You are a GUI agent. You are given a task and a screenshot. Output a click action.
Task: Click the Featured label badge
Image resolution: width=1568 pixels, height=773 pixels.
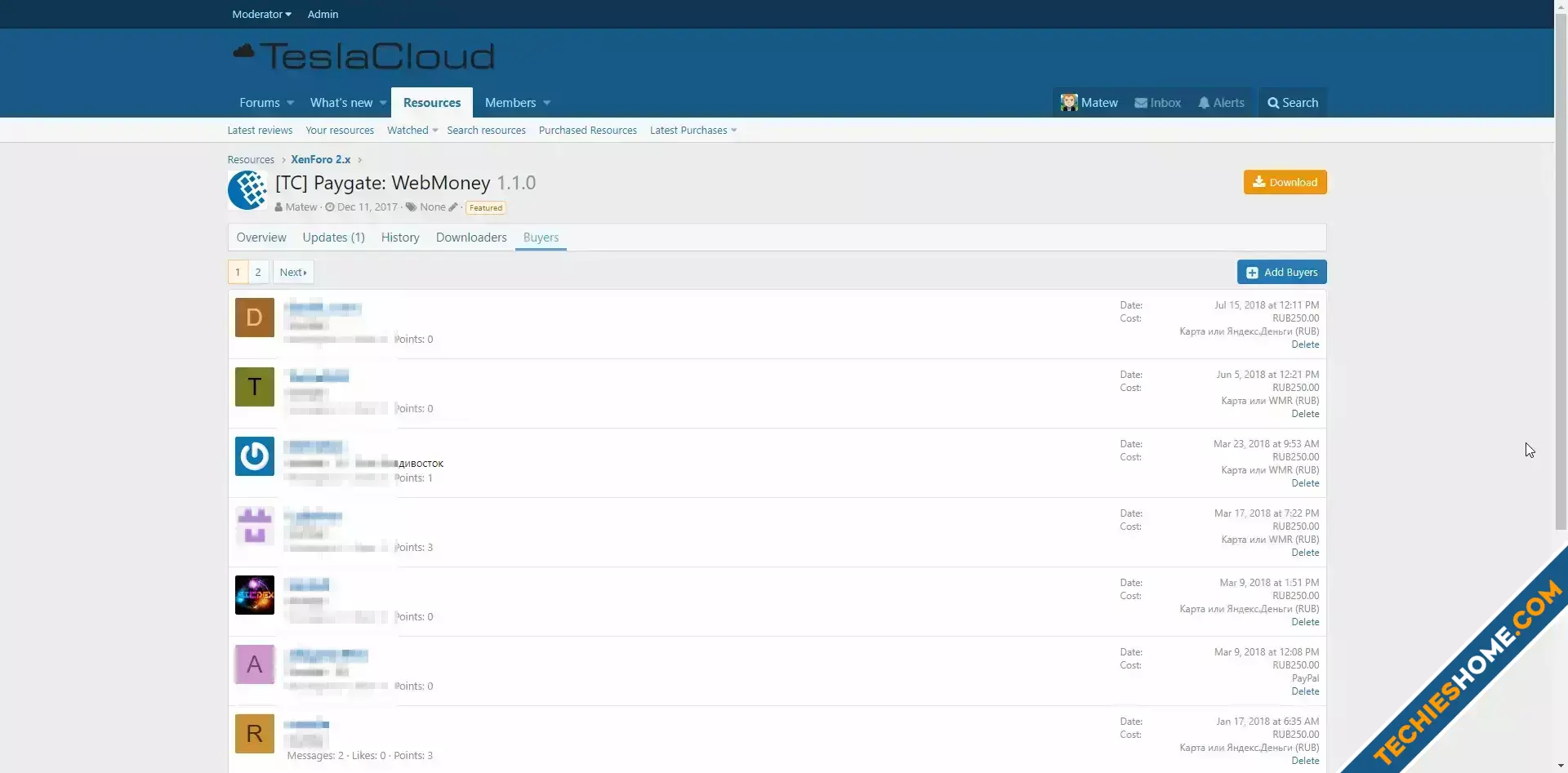click(486, 208)
